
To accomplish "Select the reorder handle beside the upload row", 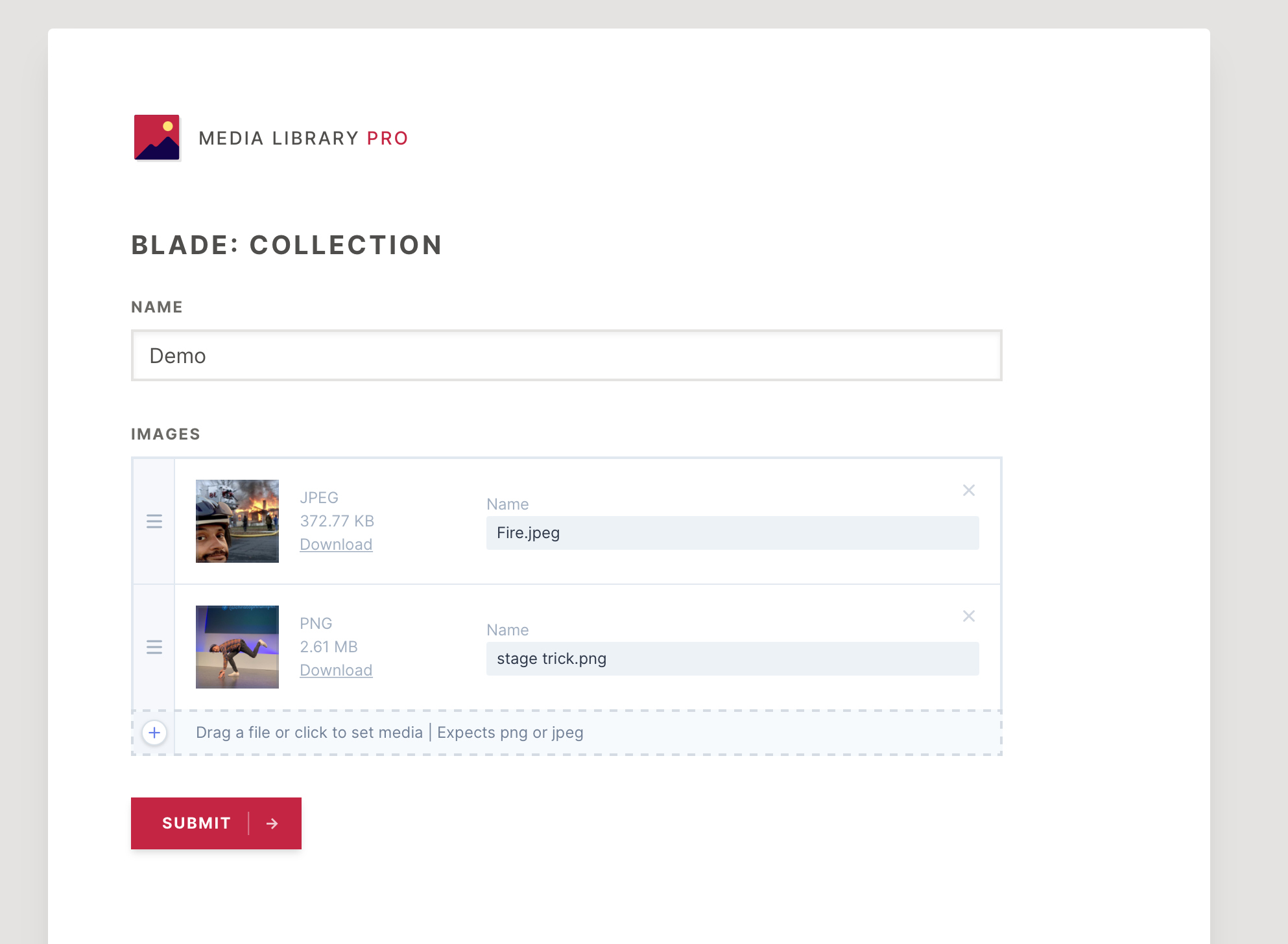I will [154, 733].
